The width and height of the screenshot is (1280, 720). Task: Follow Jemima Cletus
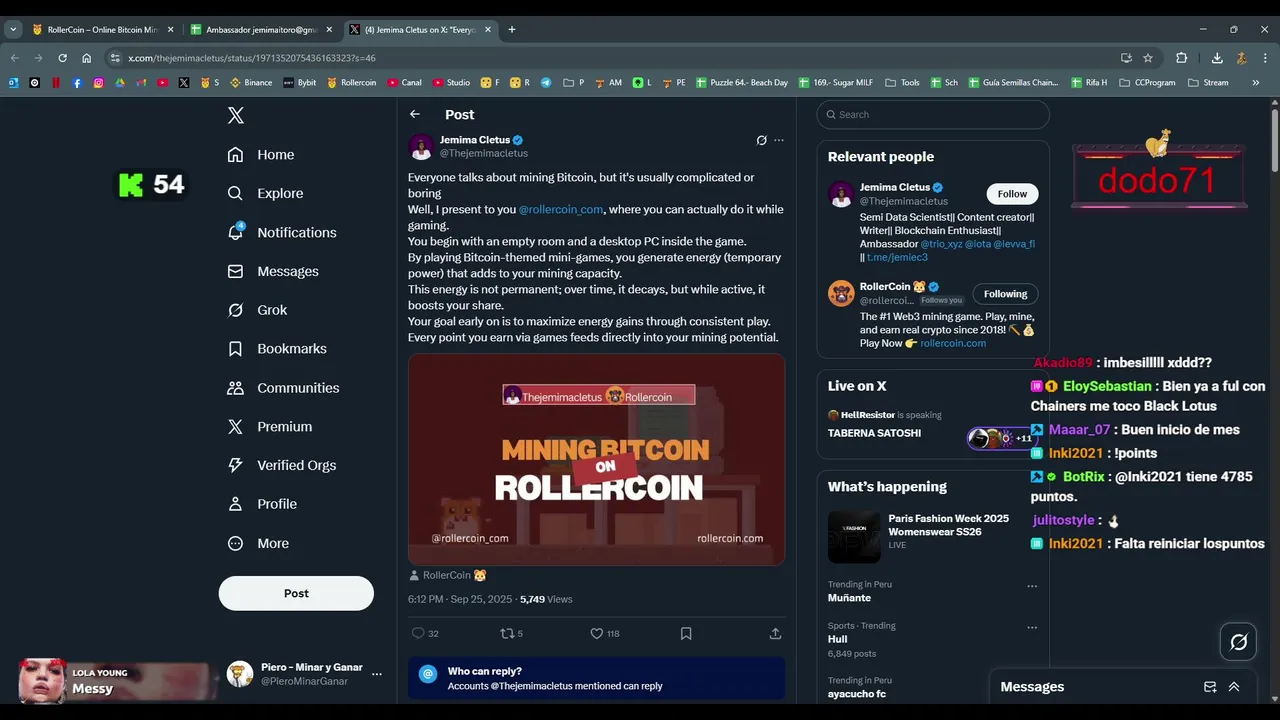coord(1012,194)
